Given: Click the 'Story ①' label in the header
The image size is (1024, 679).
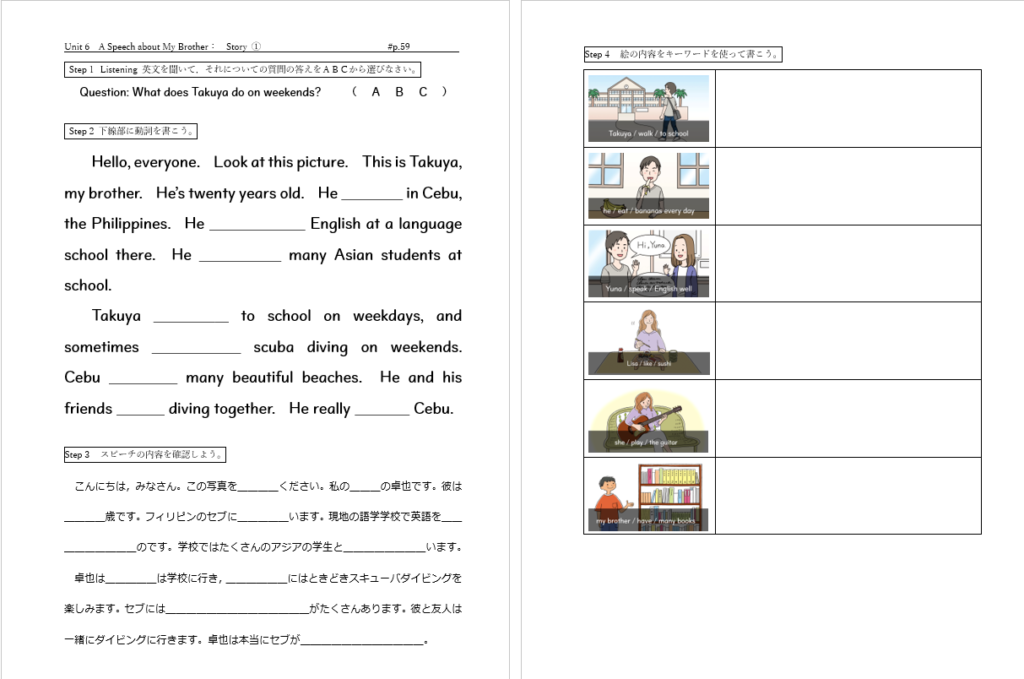Looking at the screenshot, I should pyautogui.click(x=244, y=46).
